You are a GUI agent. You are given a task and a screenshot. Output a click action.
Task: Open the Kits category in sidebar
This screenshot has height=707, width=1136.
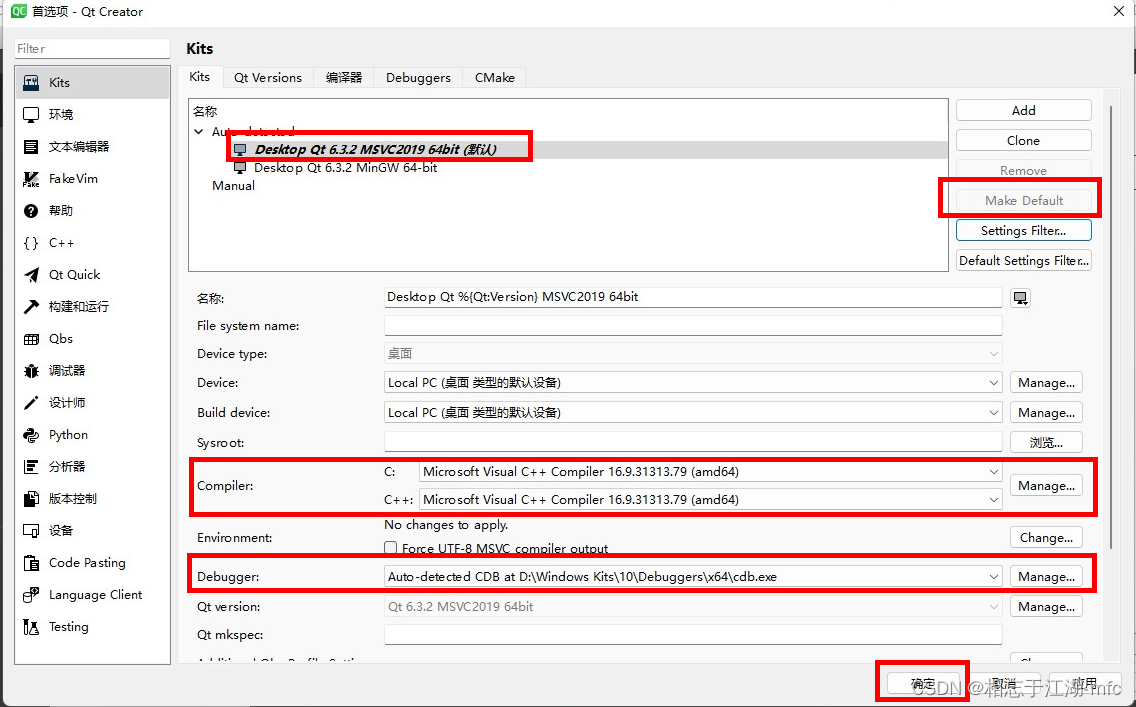pos(93,83)
